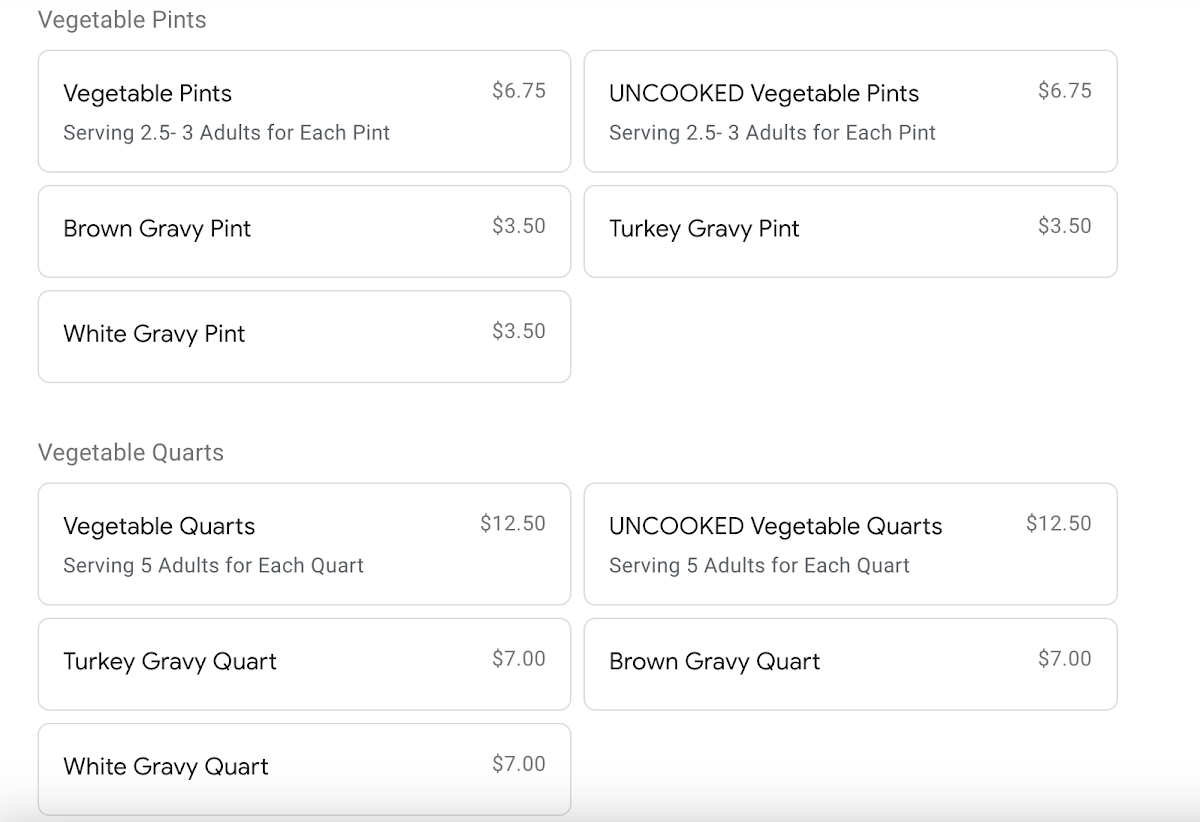This screenshot has height=822, width=1200.
Task: Pick the White Gravy Pint item
Action: click(x=304, y=336)
